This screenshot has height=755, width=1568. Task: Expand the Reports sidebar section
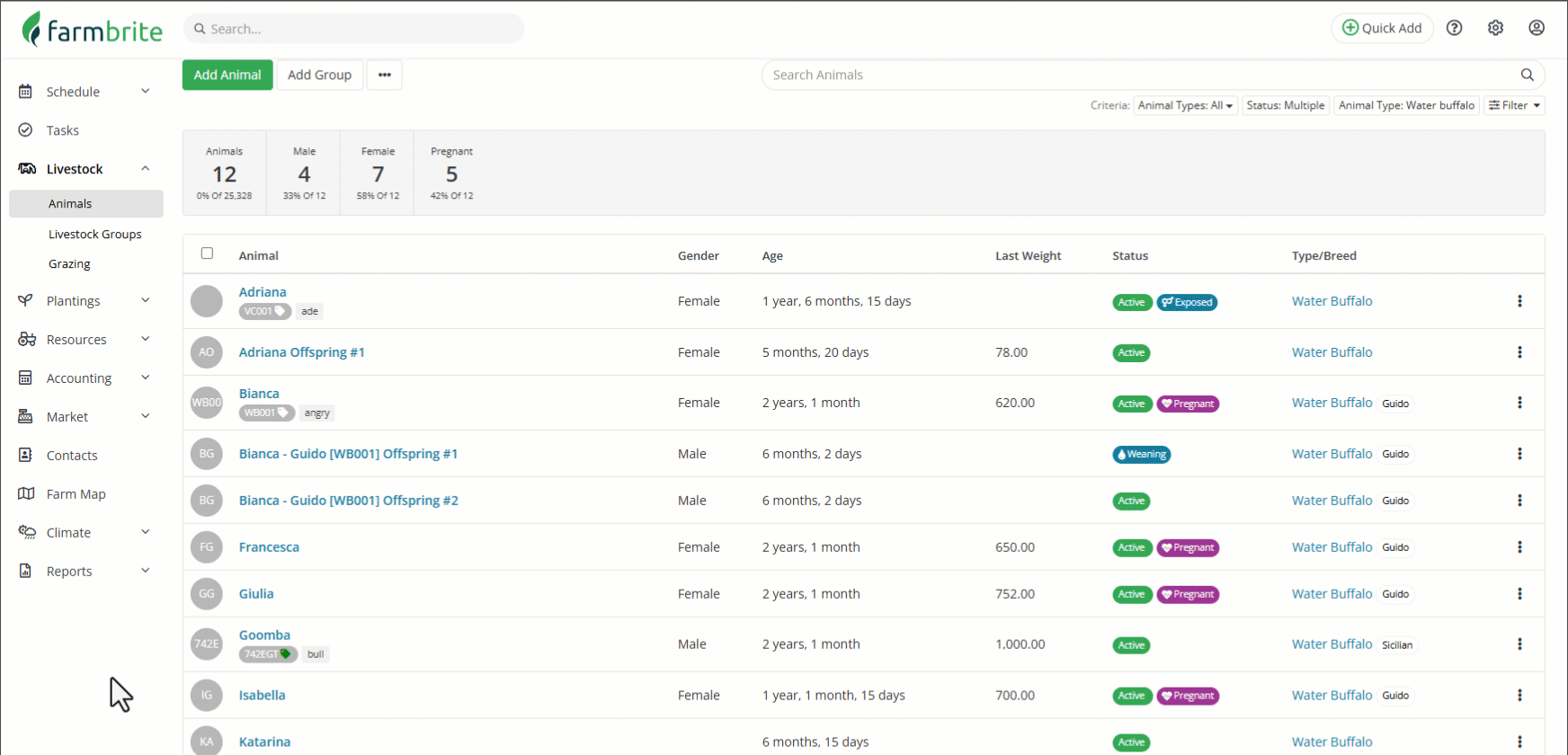(x=146, y=571)
